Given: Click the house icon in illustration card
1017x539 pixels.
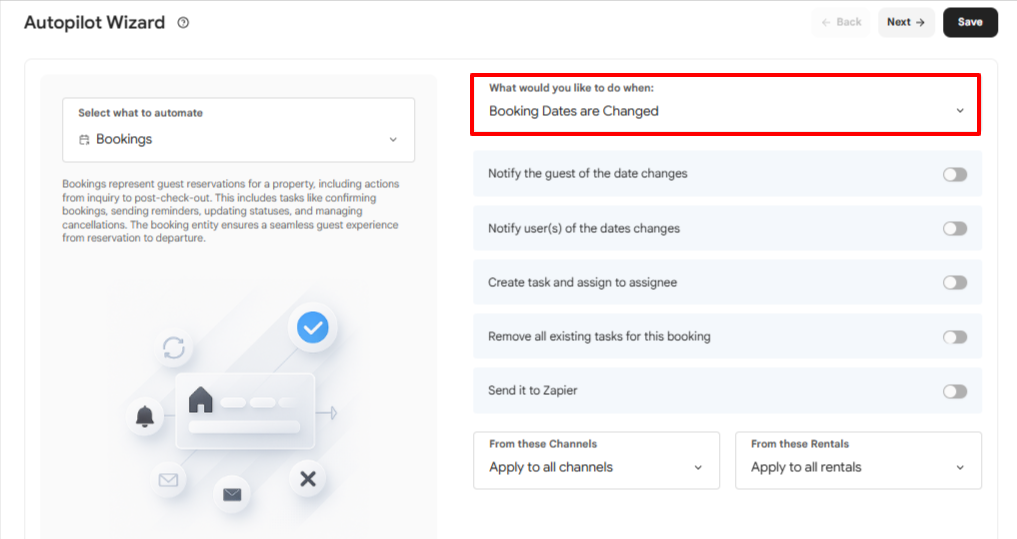Looking at the screenshot, I should 200,400.
